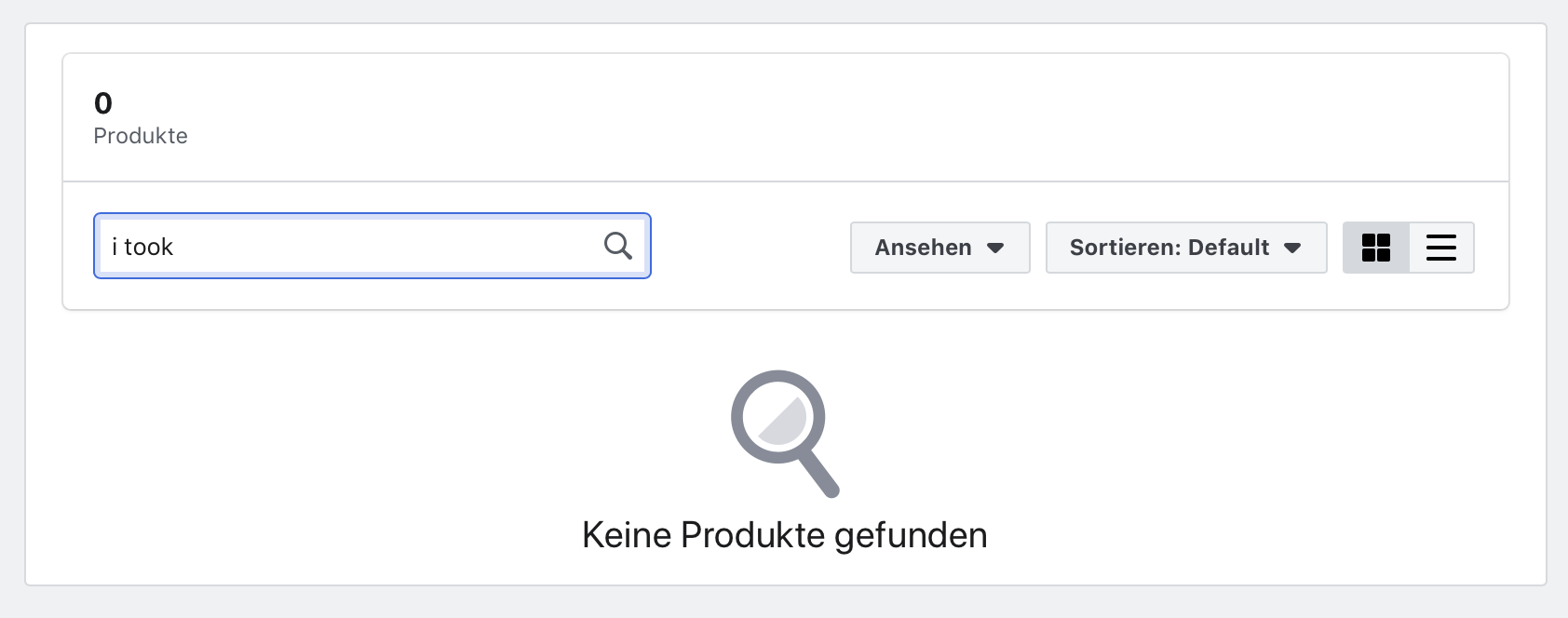Click the "Keine Produkte gefunden" message
Screen dimensions: 1568x618
(x=784, y=535)
